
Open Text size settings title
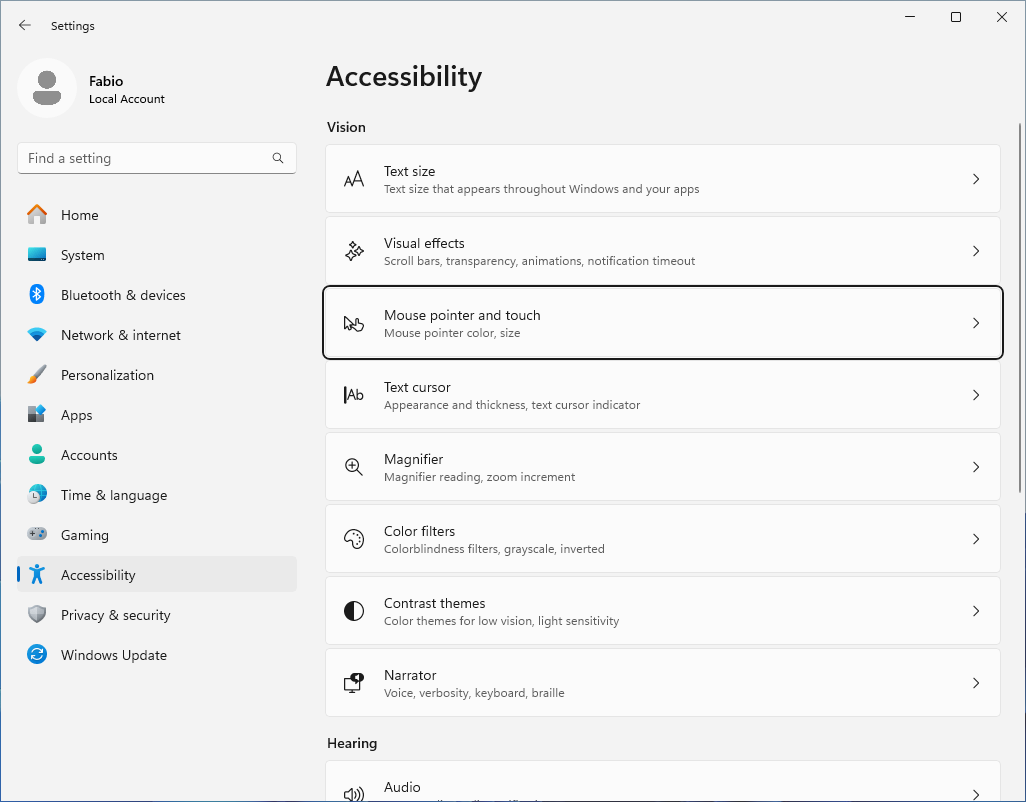pyautogui.click(x=410, y=171)
